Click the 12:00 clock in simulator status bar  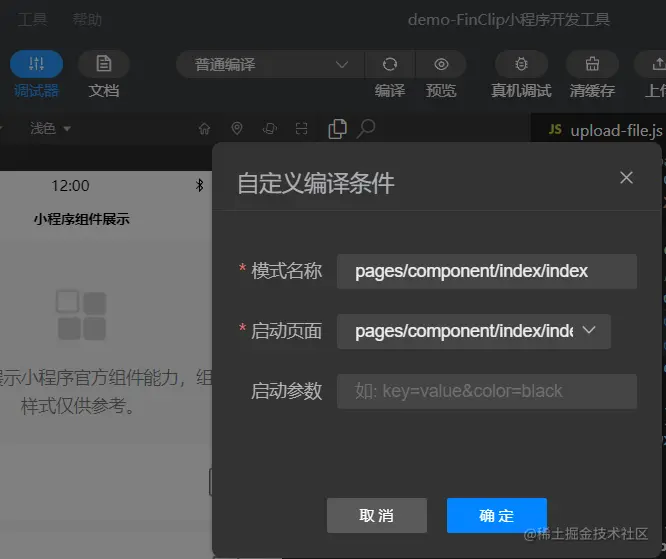coord(71,186)
